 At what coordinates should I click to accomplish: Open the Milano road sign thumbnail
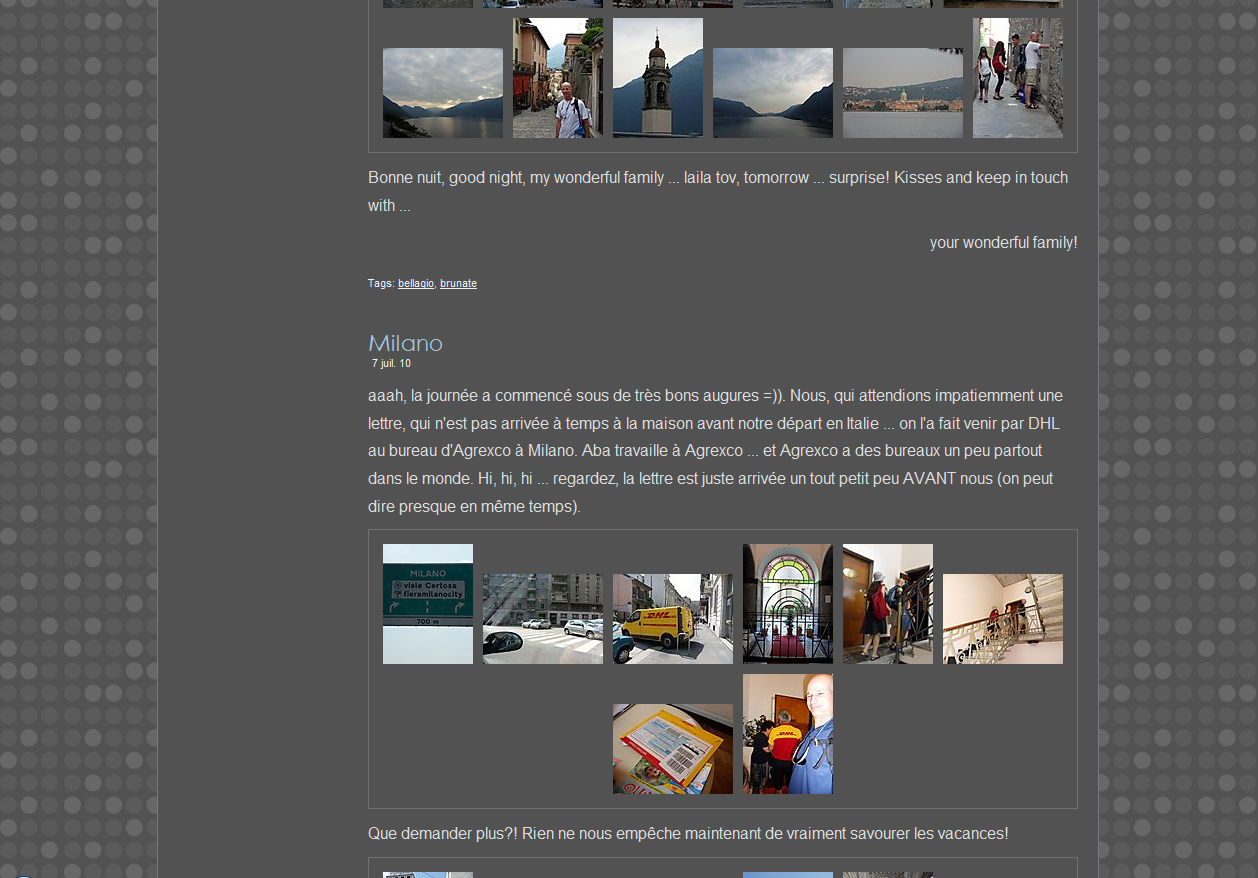tap(428, 604)
